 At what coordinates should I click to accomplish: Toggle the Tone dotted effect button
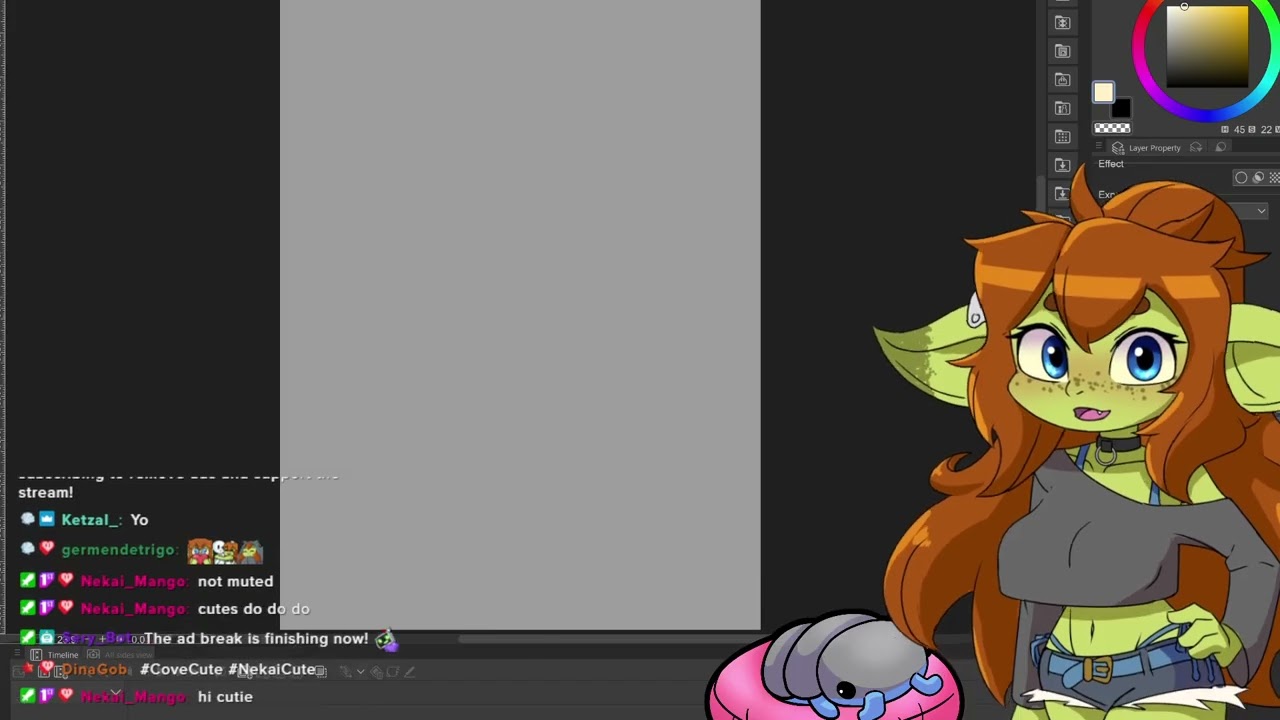tap(1275, 177)
